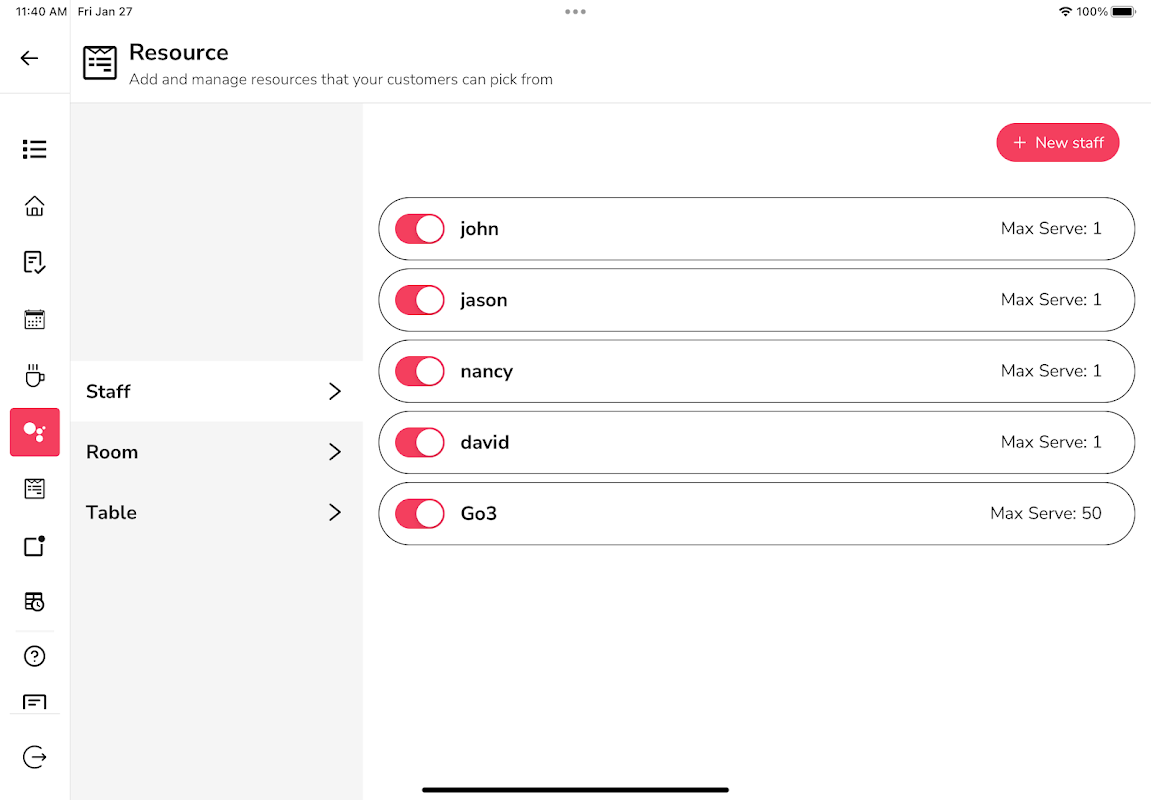The image size is (1151, 800).
Task: Open the jason Max Serve row
Action: coord(757,300)
